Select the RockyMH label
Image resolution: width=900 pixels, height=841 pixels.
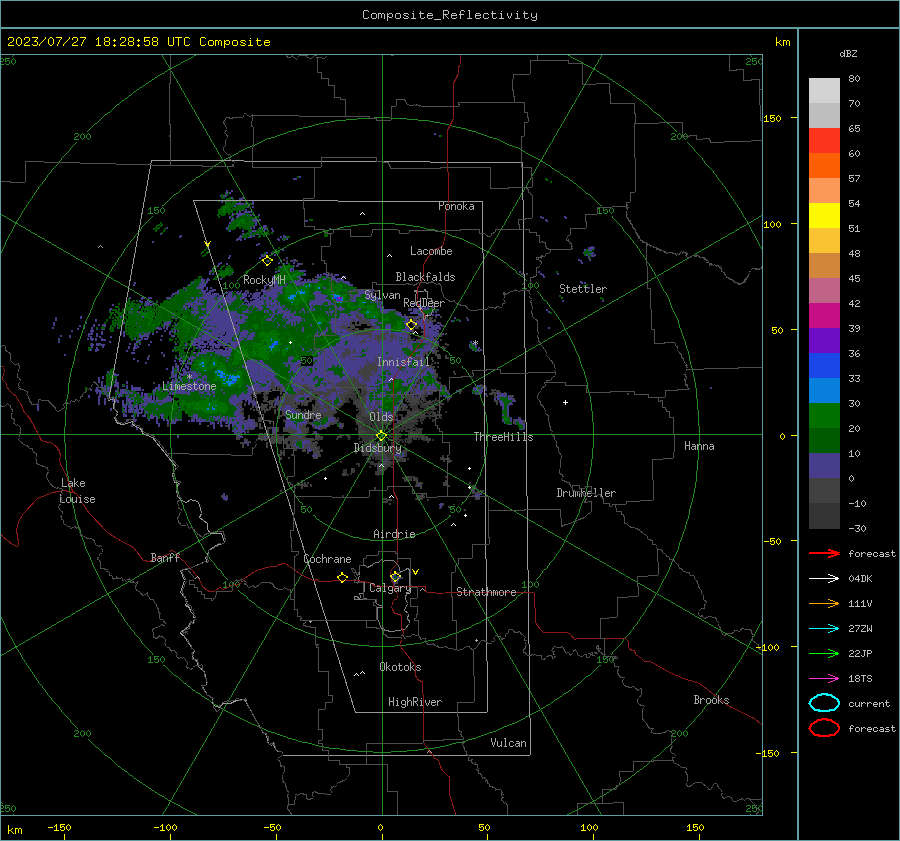coord(264,280)
